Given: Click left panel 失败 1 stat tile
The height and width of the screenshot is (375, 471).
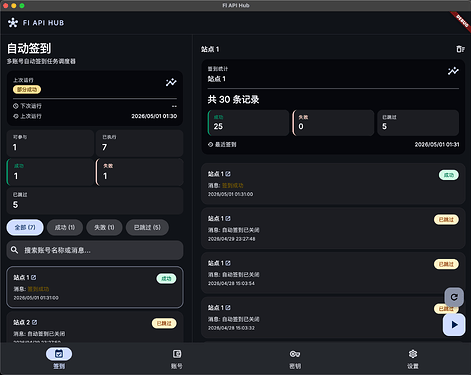Looking at the screenshot, I should tap(139, 172).
